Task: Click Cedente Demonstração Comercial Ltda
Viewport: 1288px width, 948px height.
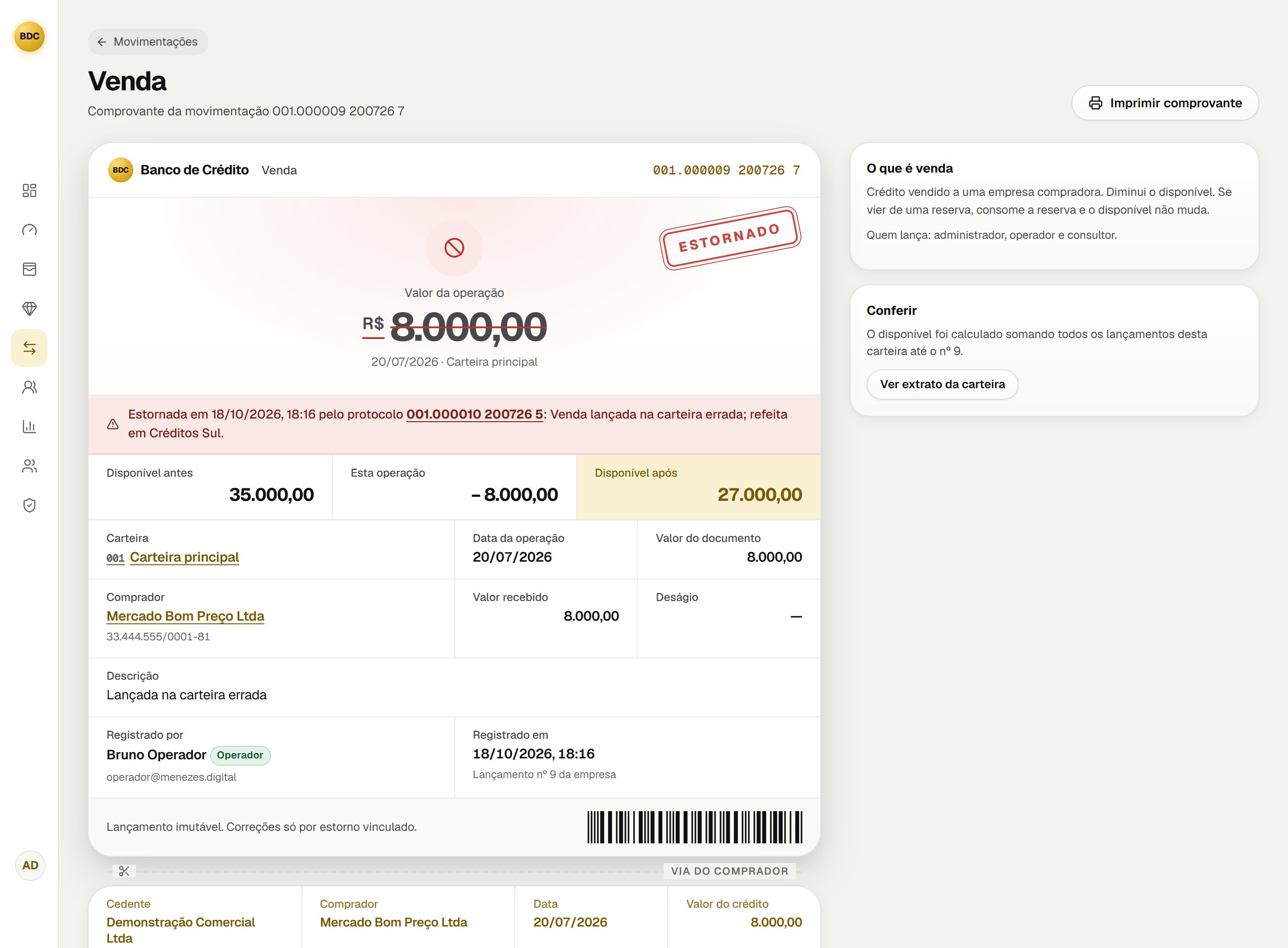Action: tap(181, 930)
